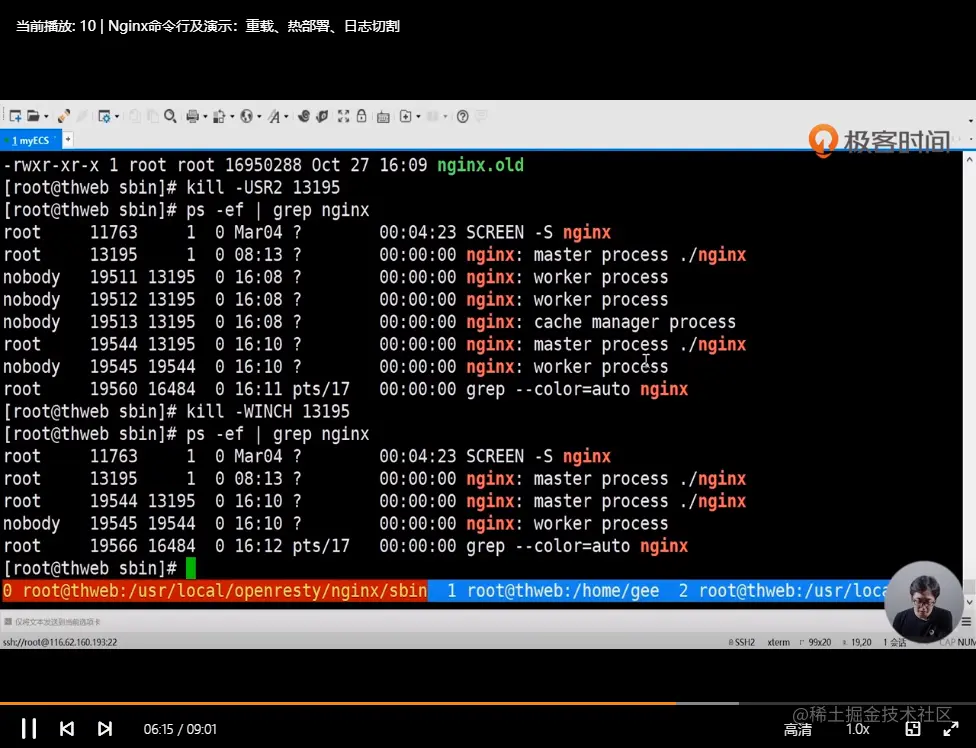Viewport: 976px width, 748px height.
Task: Click the picture-in-picture icon in player
Action: coord(913,729)
